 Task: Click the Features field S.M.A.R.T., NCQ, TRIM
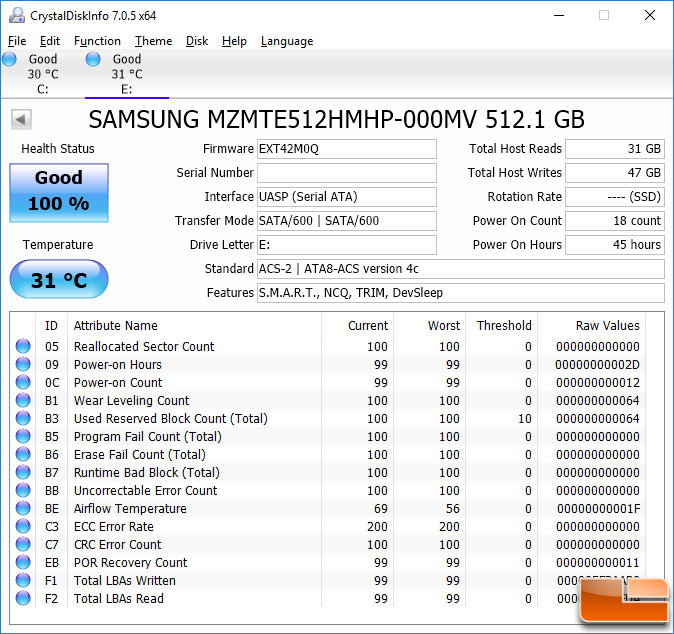[461, 293]
